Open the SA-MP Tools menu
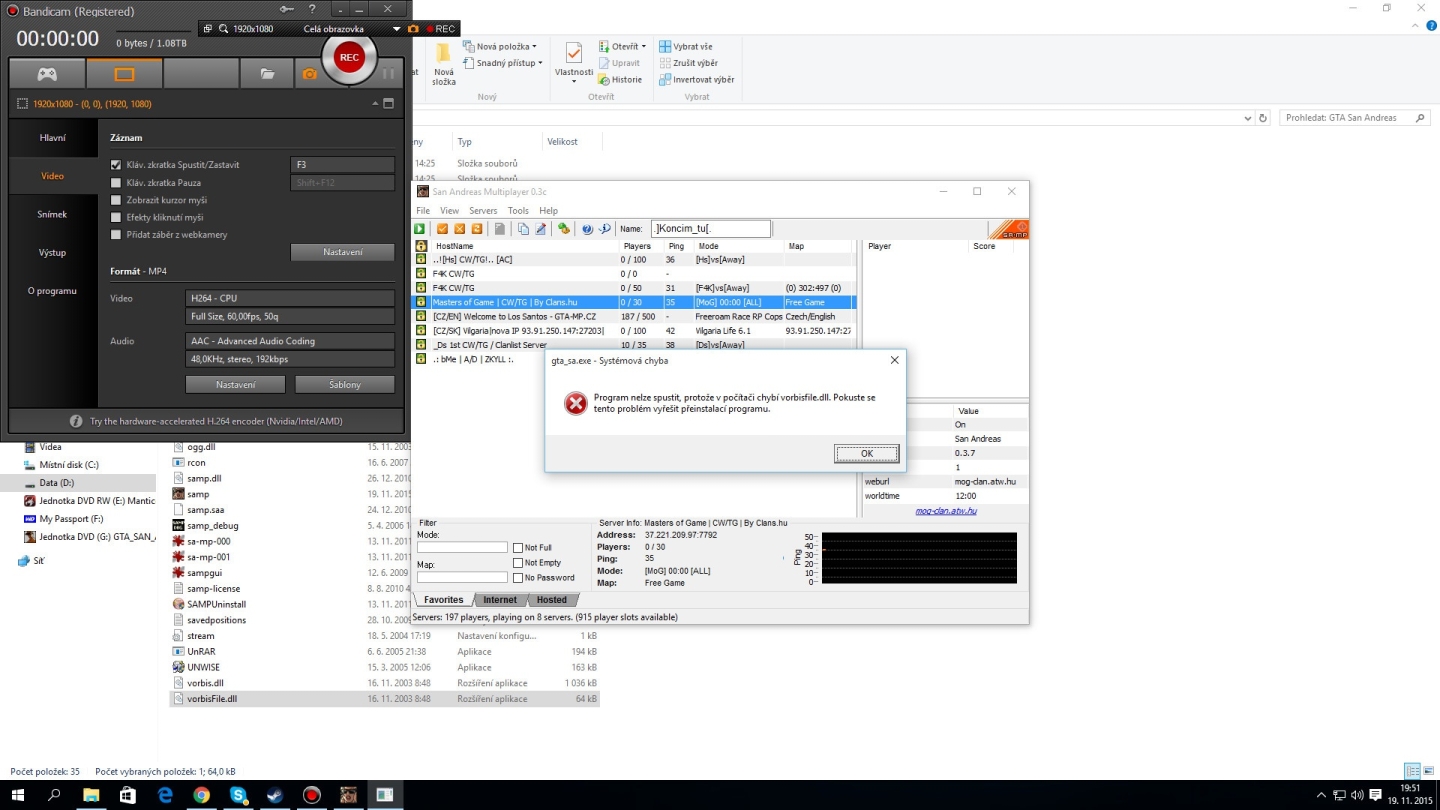 [518, 211]
